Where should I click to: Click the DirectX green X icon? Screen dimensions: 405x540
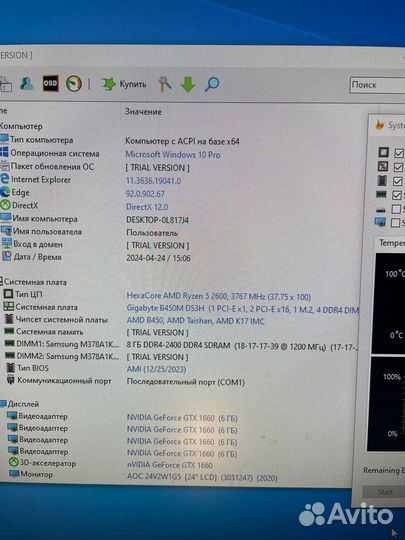coord(6,205)
